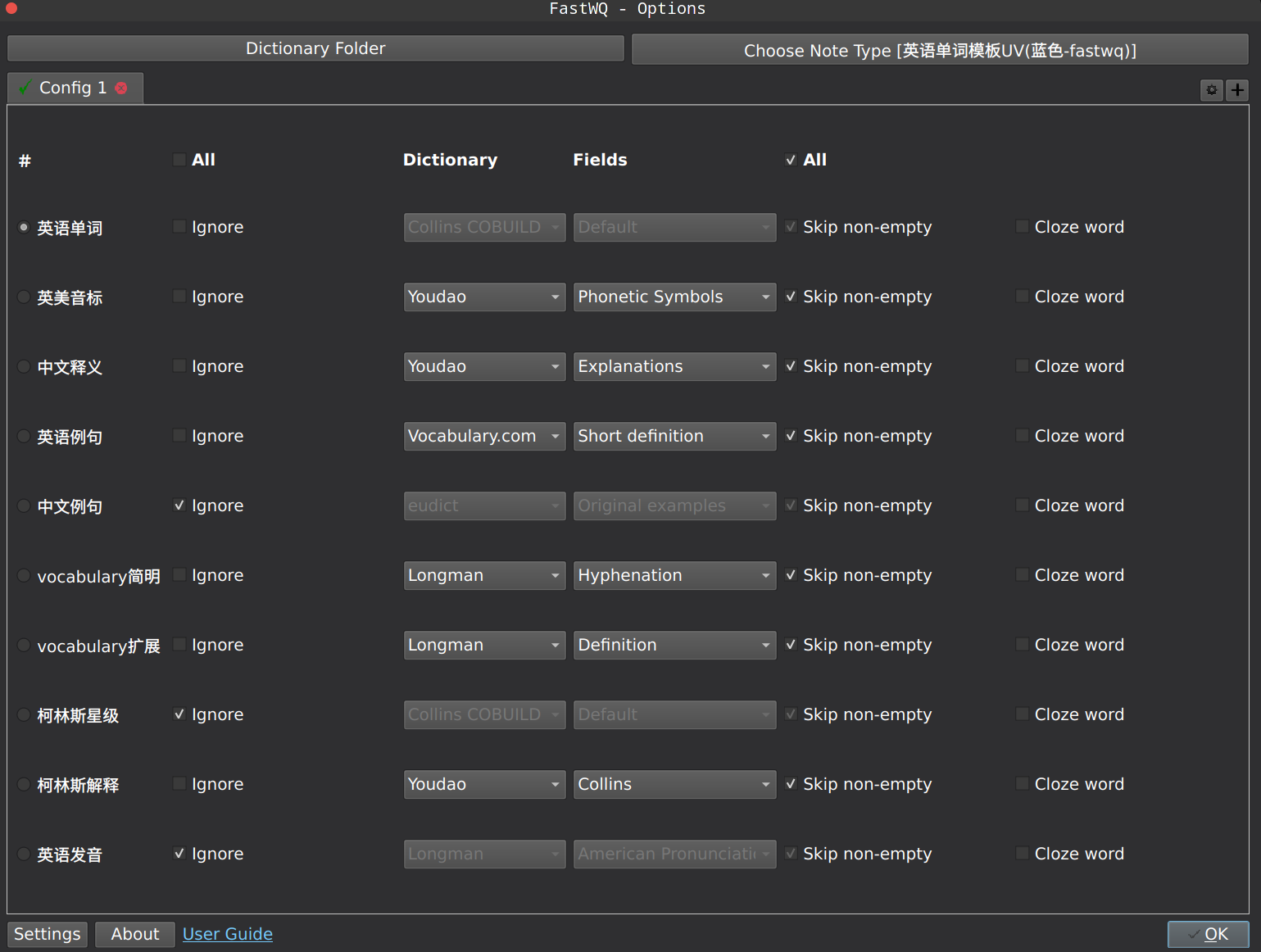Open the Youdao dictionary dropdown for 柯林斯解释
Image resolution: width=1261 pixels, height=952 pixels.
pos(484,784)
